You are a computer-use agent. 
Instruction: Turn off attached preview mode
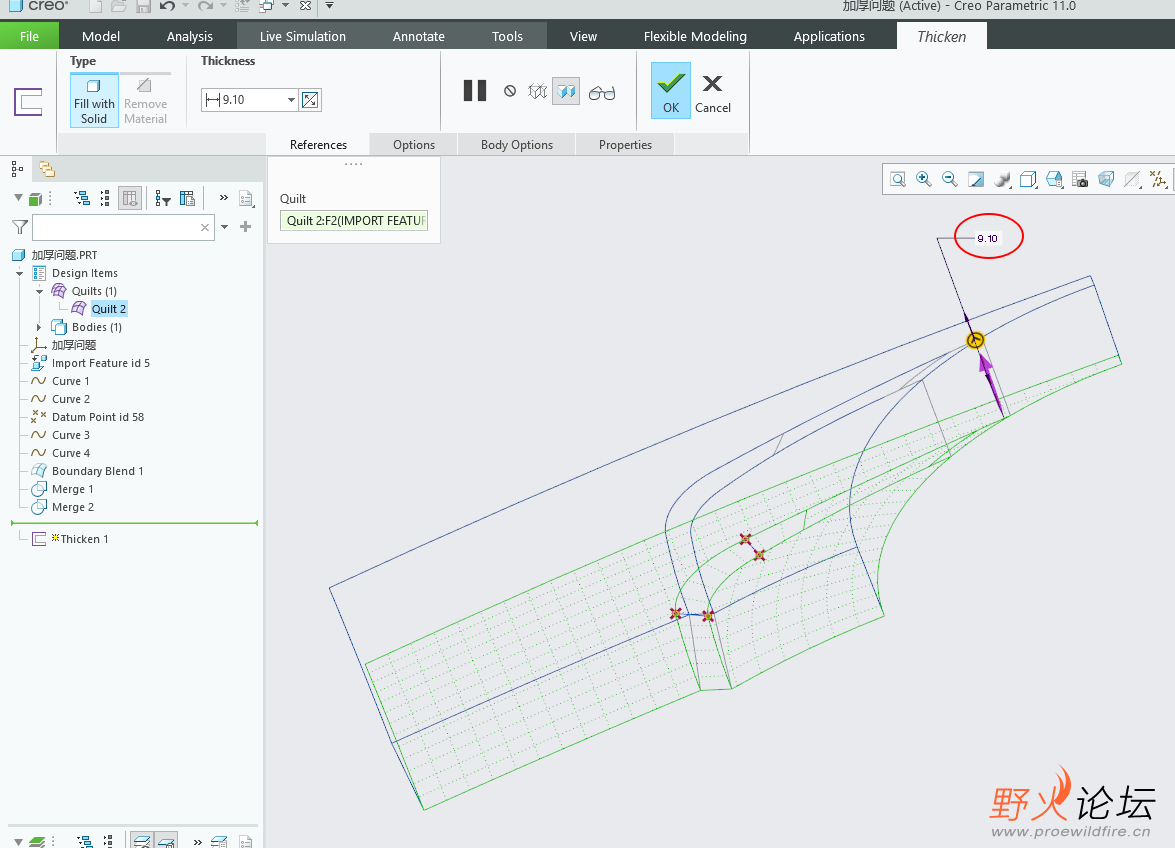[x=566, y=91]
